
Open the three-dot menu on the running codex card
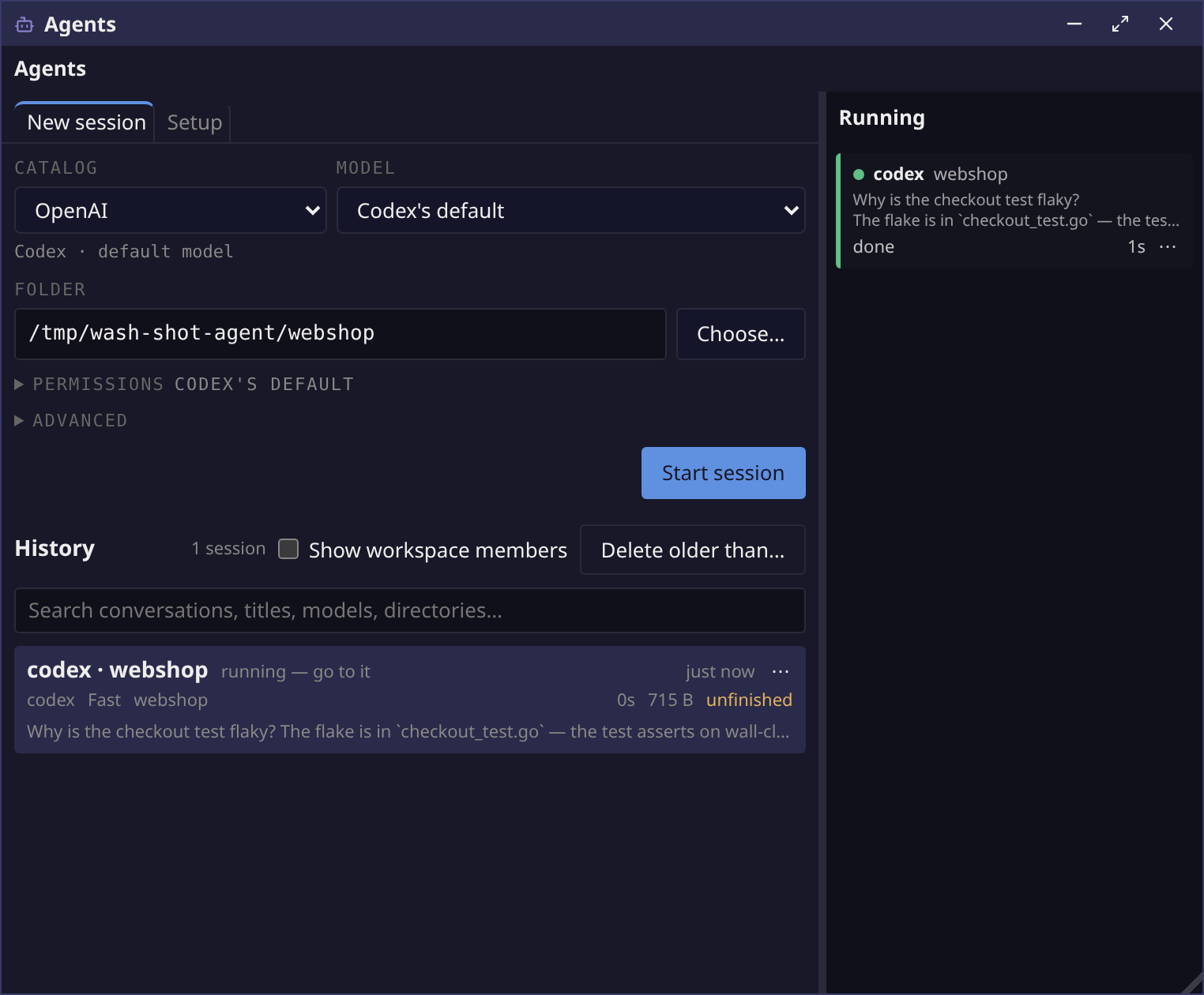click(x=1168, y=247)
